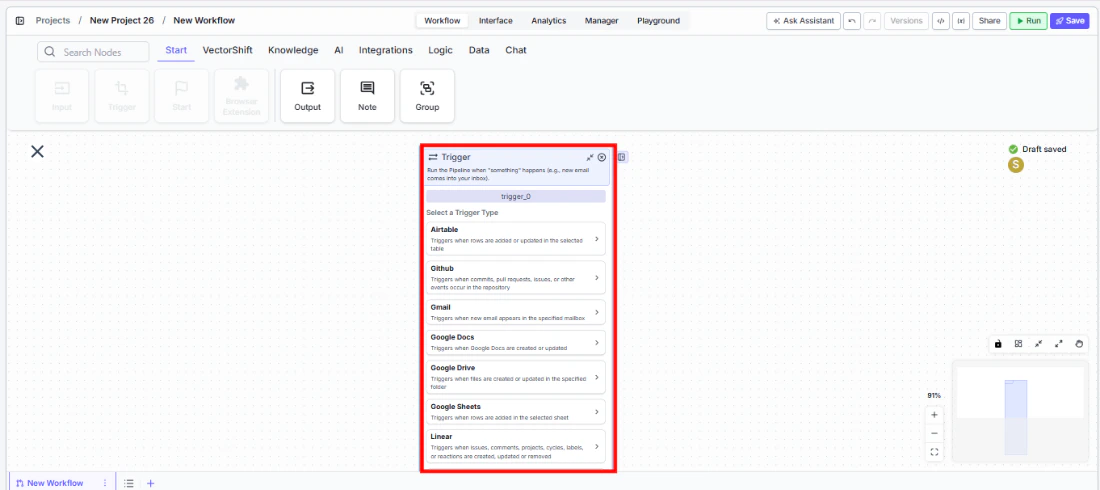Select the Integrations node category

(x=386, y=51)
